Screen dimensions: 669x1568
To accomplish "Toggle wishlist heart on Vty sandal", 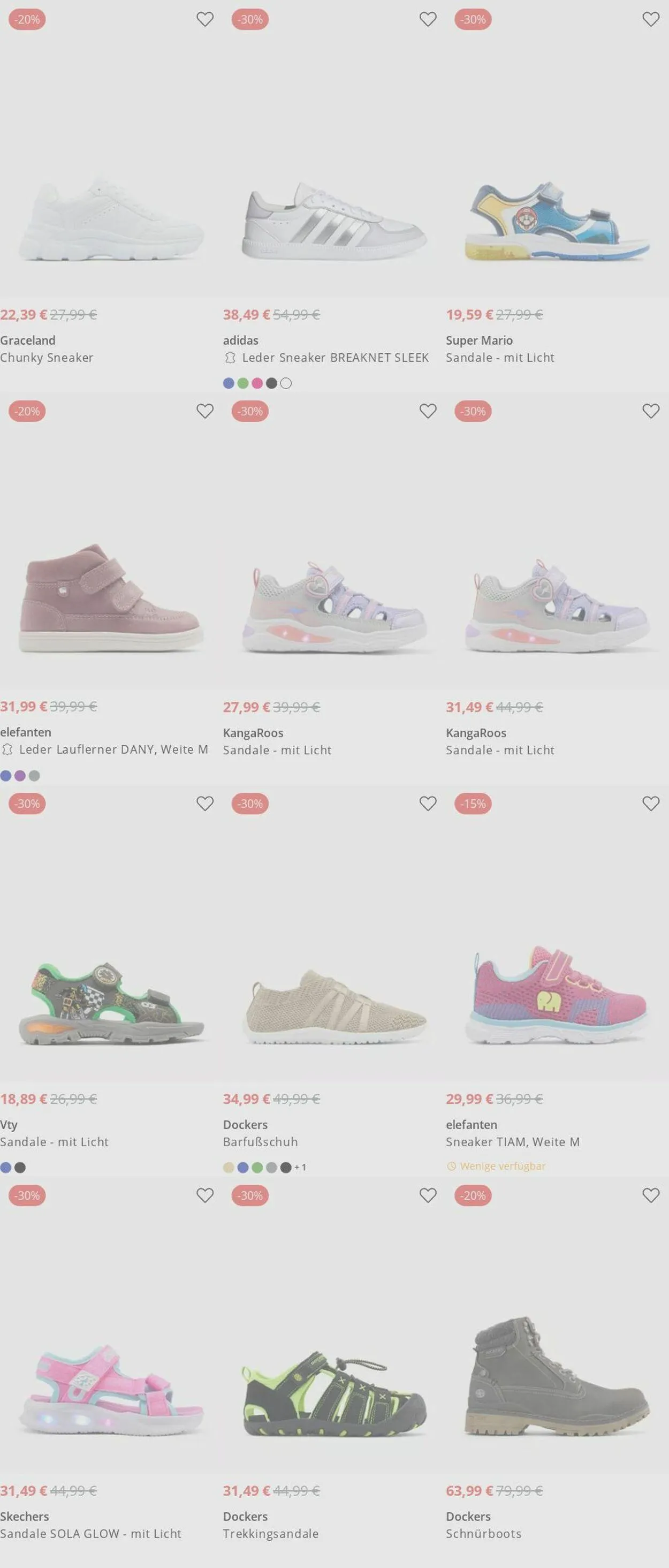I will 205,804.
